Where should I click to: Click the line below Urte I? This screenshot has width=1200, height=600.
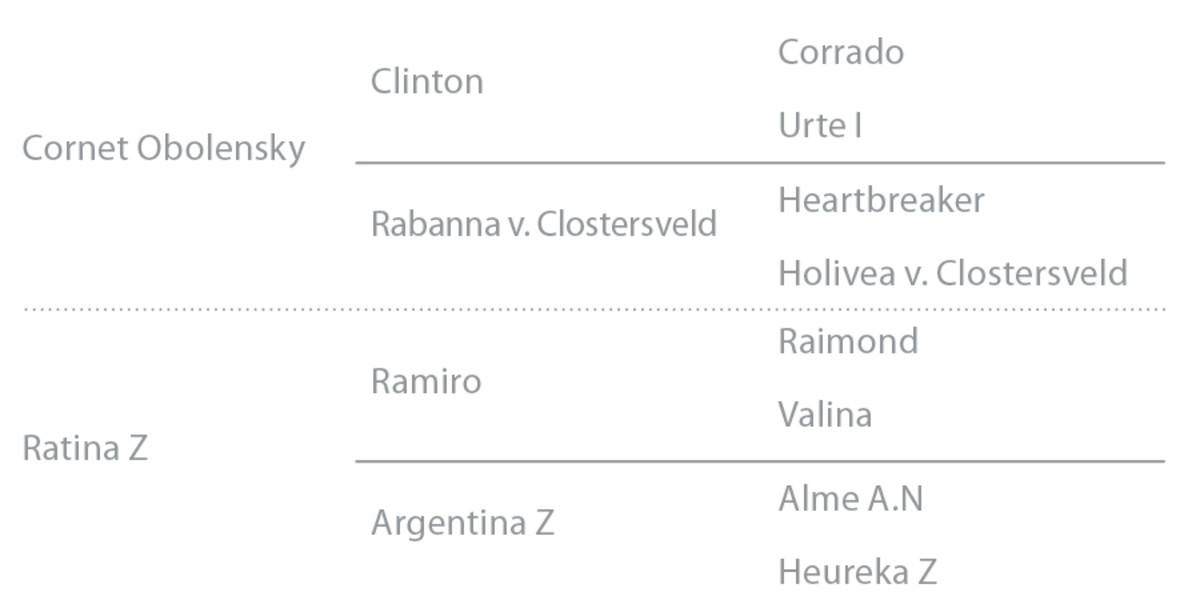pyautogui.click(x=760, y=162)
